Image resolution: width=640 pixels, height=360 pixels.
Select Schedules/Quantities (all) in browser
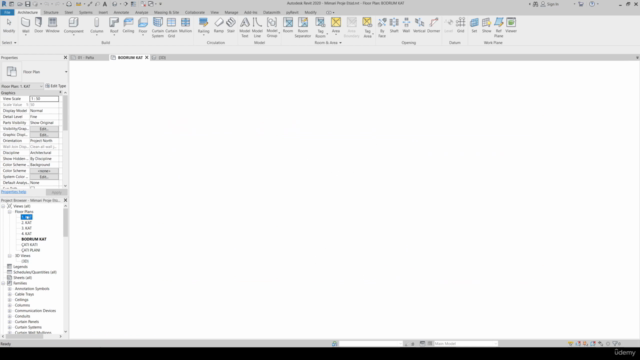tap(35, 272)
